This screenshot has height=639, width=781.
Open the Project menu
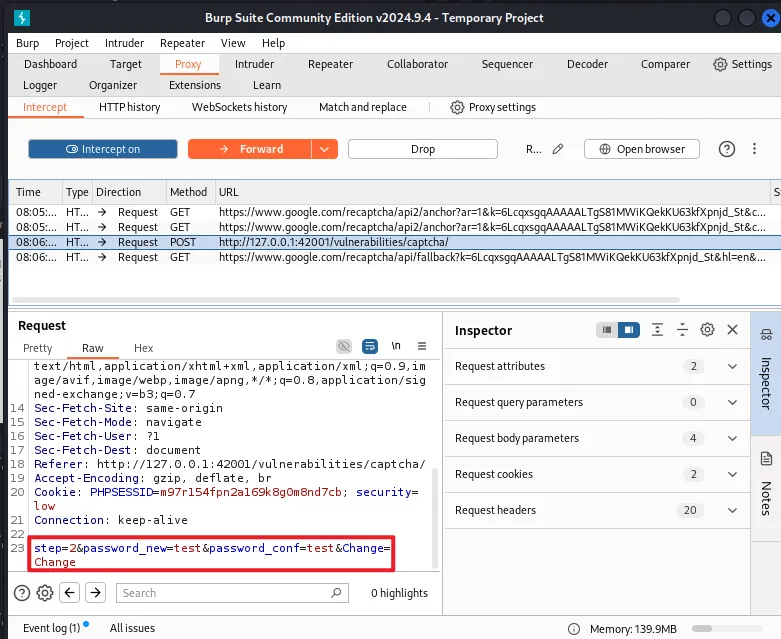coord(72,43)
